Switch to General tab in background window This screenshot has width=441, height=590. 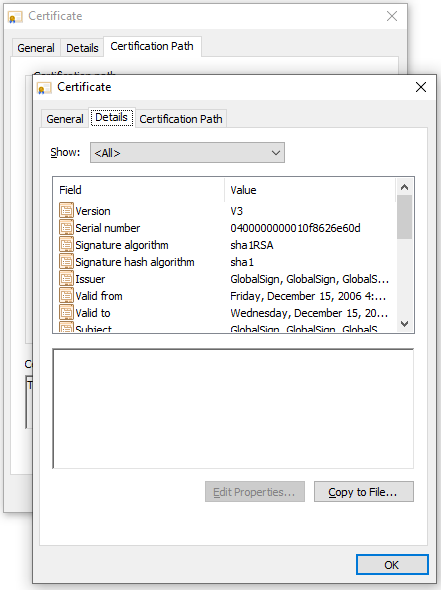pos(36,48)
